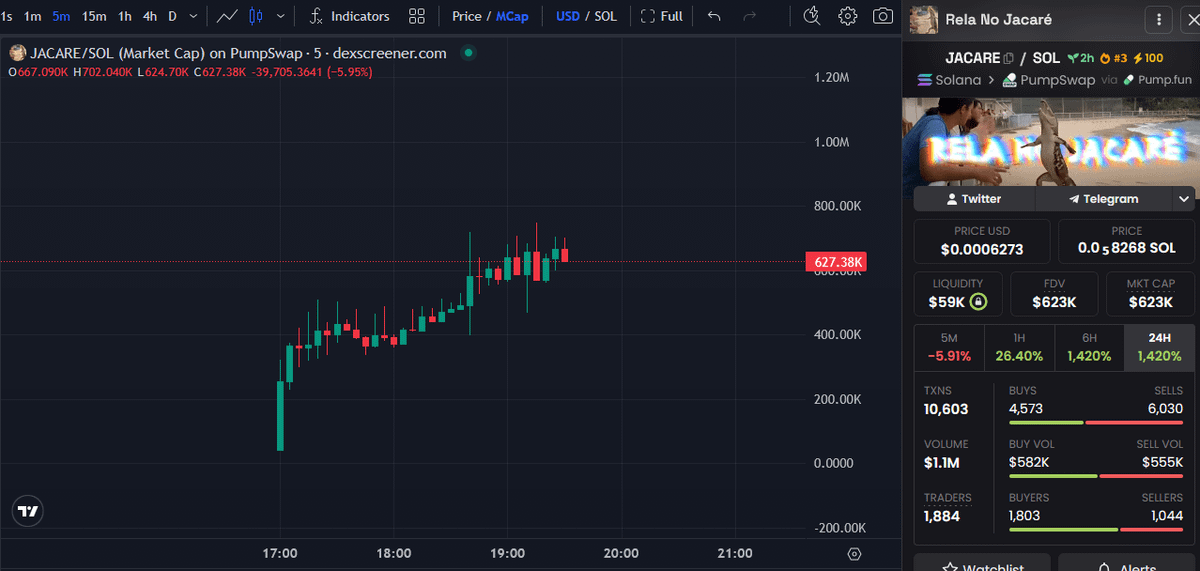Open the chart layout grid icon
The height and width of the screenshot is (571, 1200).
point(417,16)
